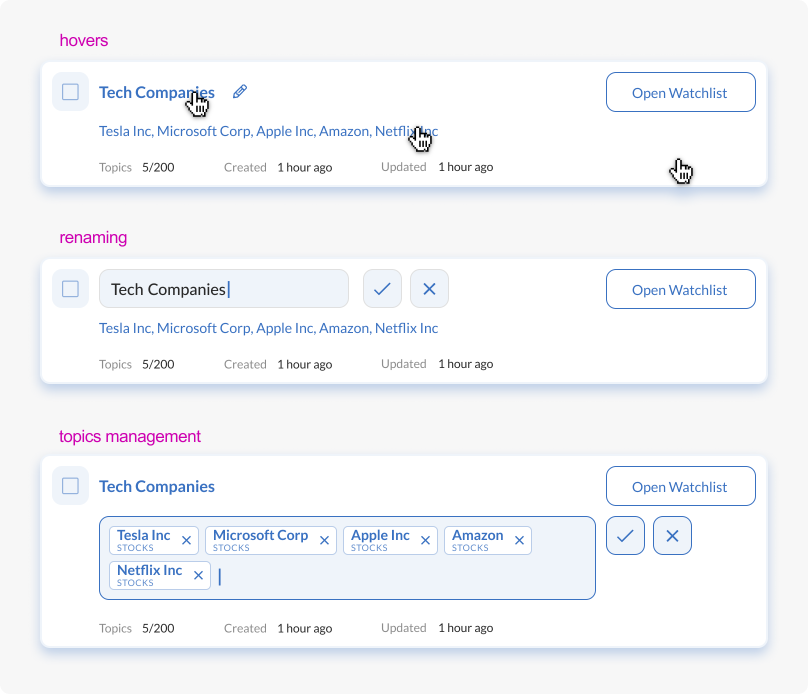The height and width of the screenshot is (694, 808).
Task: Confirm rename with the checkmark icon
Action: pyautogui.click(x=382, y=289)
